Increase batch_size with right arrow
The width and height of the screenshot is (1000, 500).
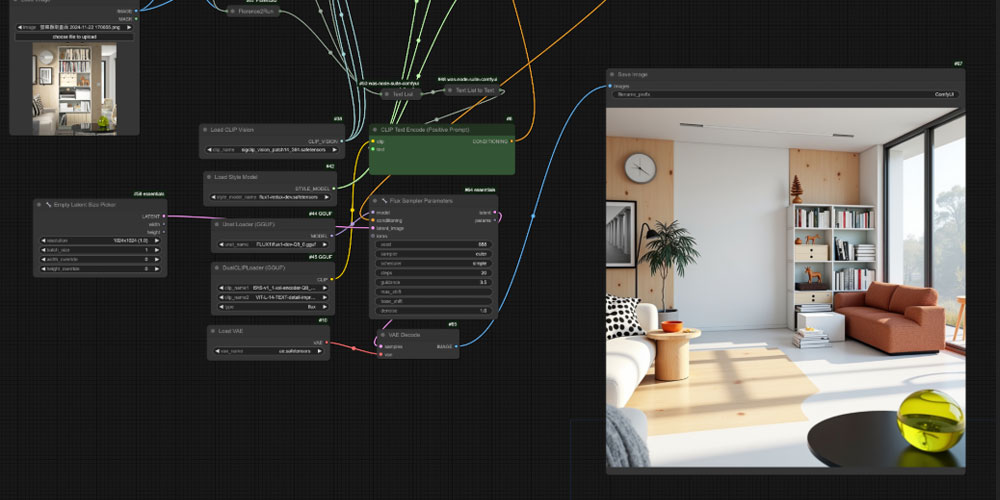(157, 250)
